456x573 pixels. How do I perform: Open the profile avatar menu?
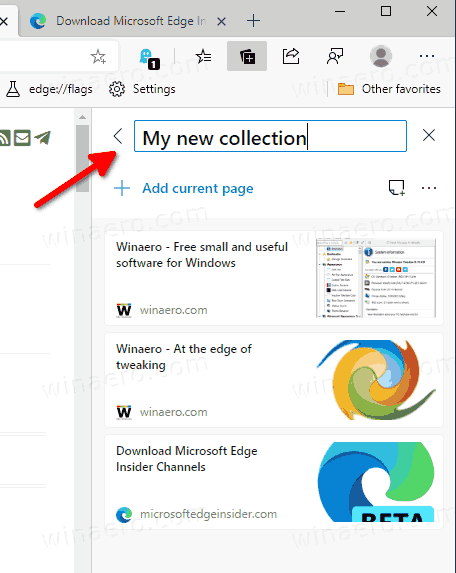pos(381,56)
